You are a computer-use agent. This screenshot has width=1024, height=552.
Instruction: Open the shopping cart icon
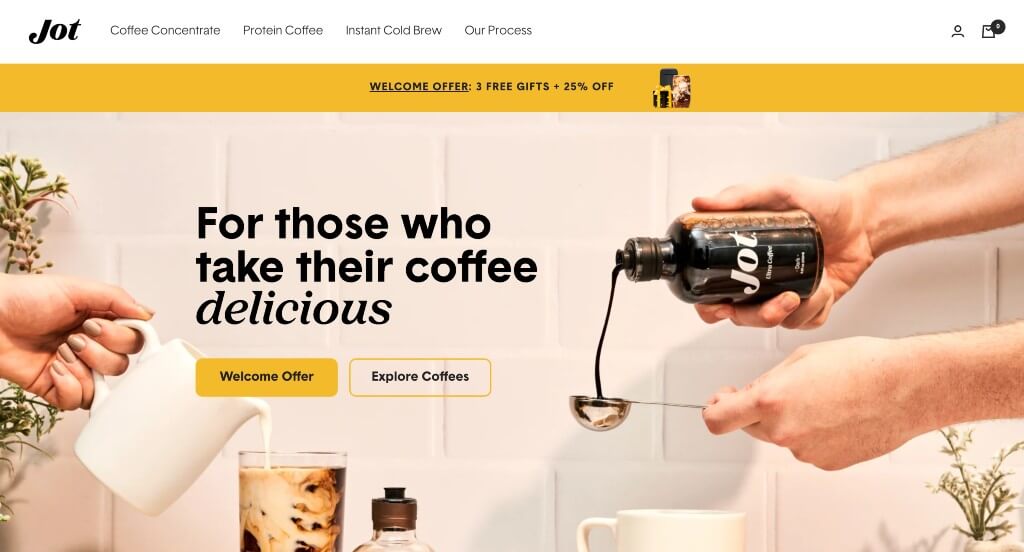(x=988, y=31)
